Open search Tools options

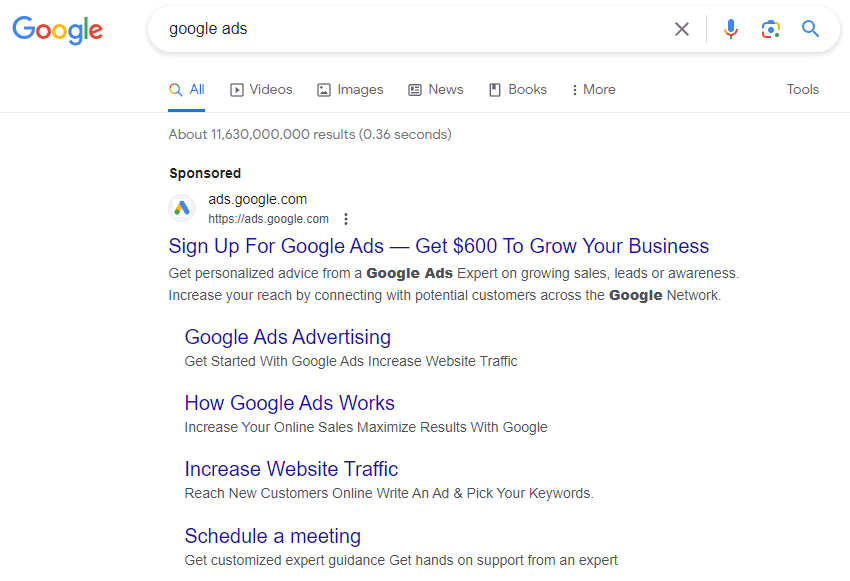(x=803, y=89)
